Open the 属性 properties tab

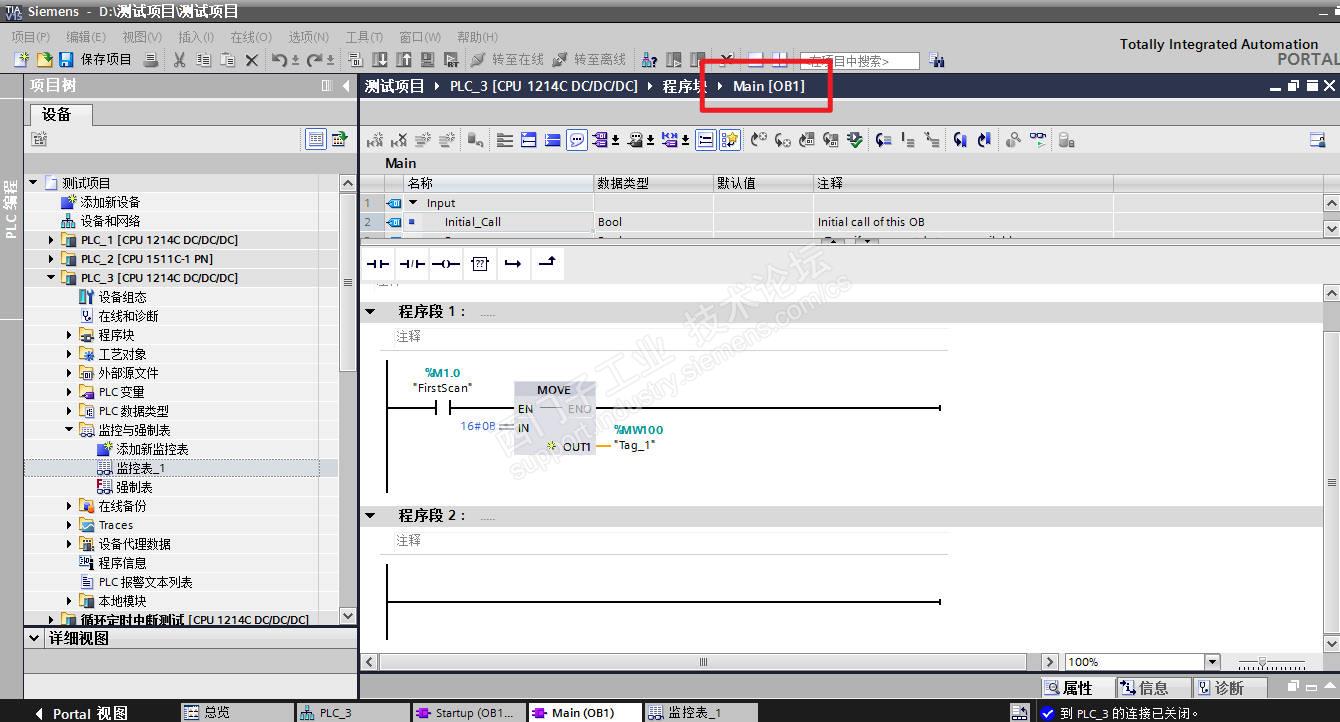(x=1076, y=688)
